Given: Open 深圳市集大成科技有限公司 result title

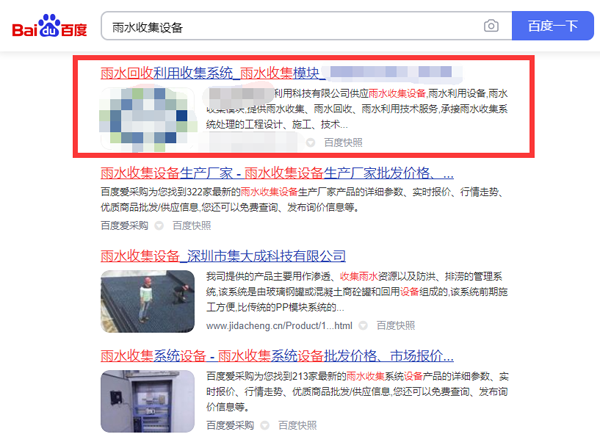Looking at the screenshot, I should (223, 256).
